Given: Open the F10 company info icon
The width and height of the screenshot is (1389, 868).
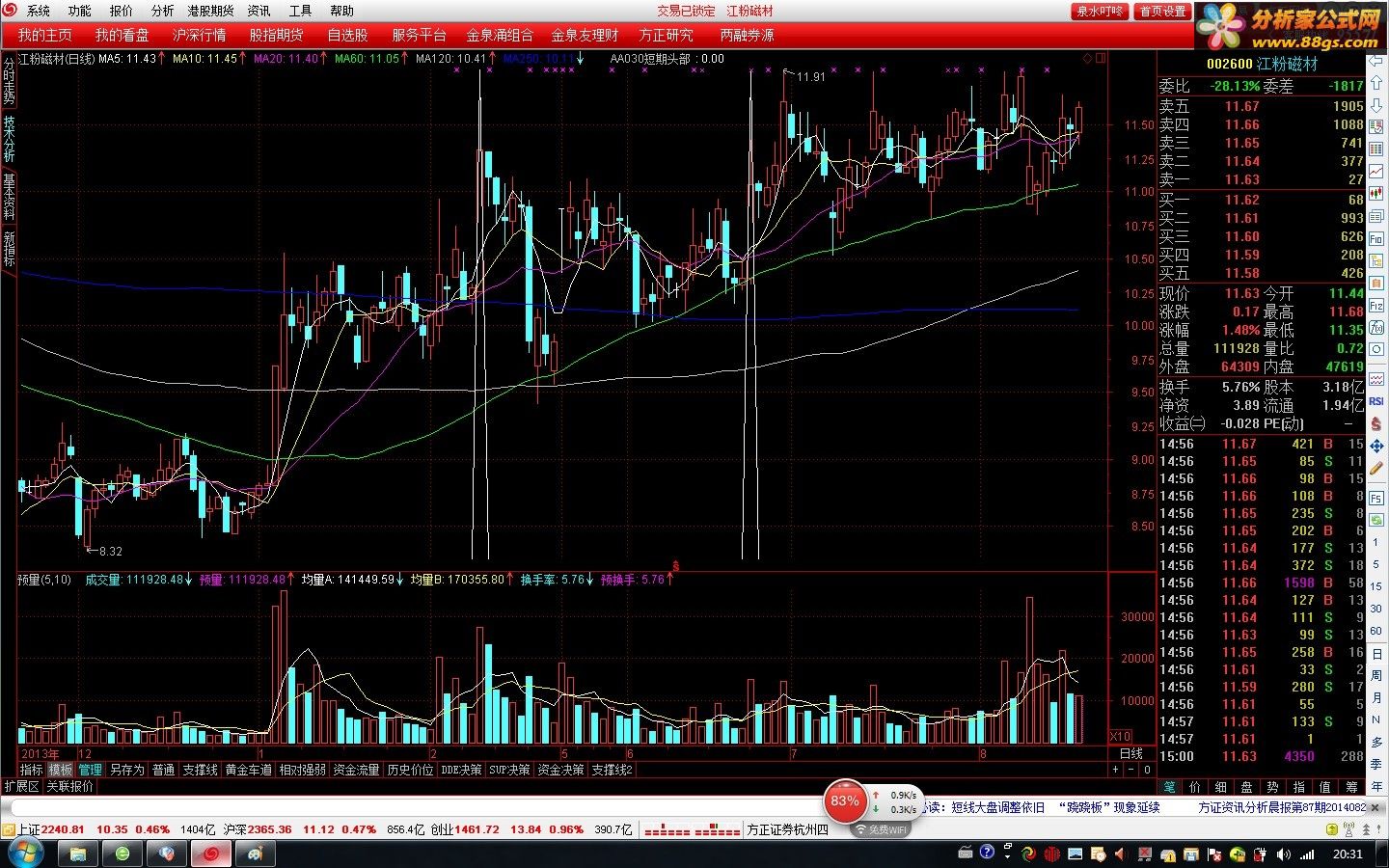Looking at the screenshot, I should click(1376, 237).
